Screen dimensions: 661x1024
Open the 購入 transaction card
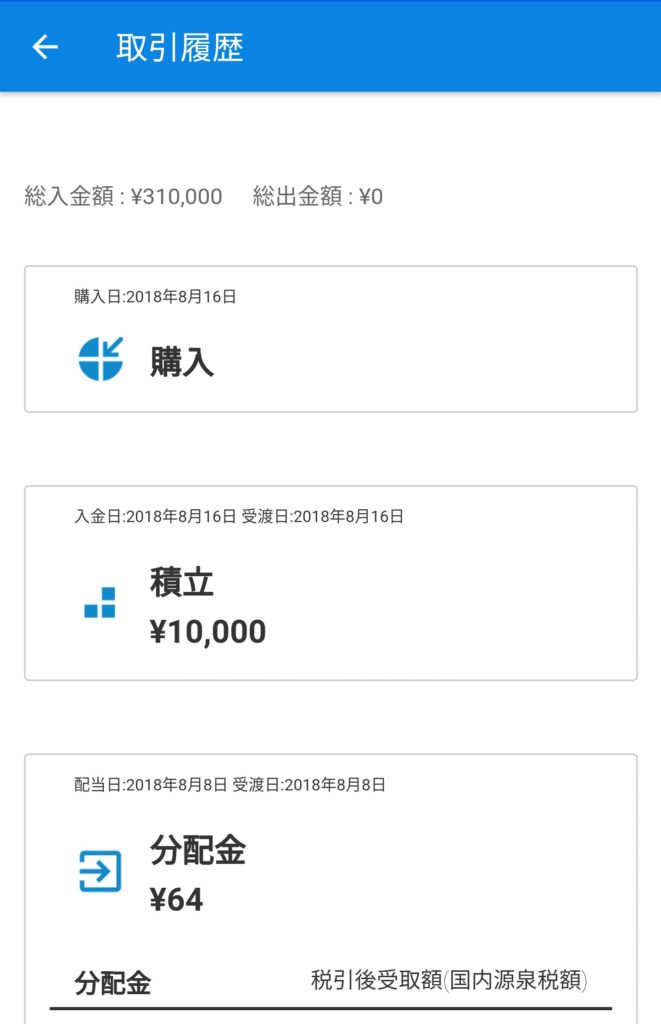[330, 339]
